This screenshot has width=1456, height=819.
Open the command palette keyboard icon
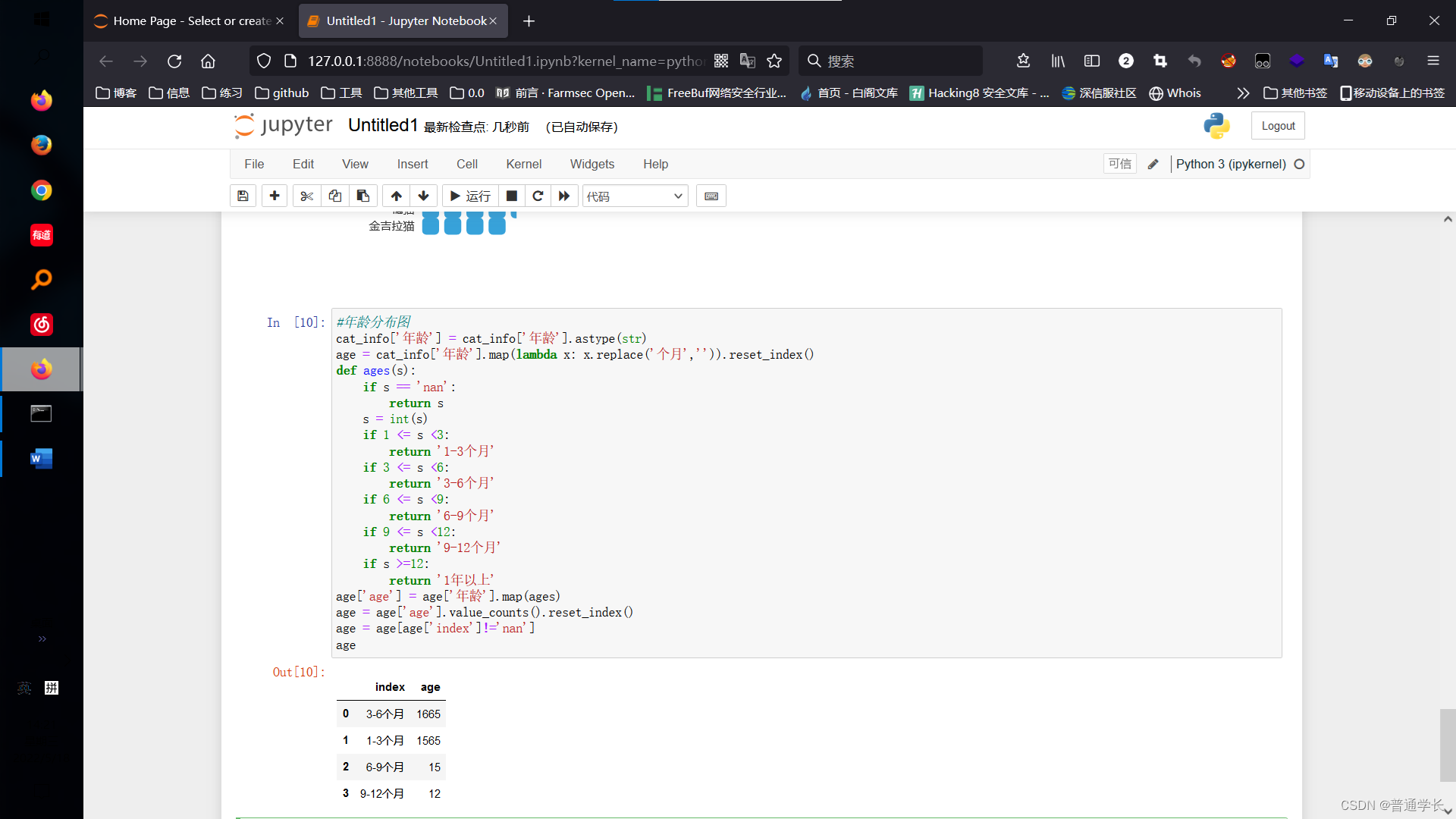[711, 196]
